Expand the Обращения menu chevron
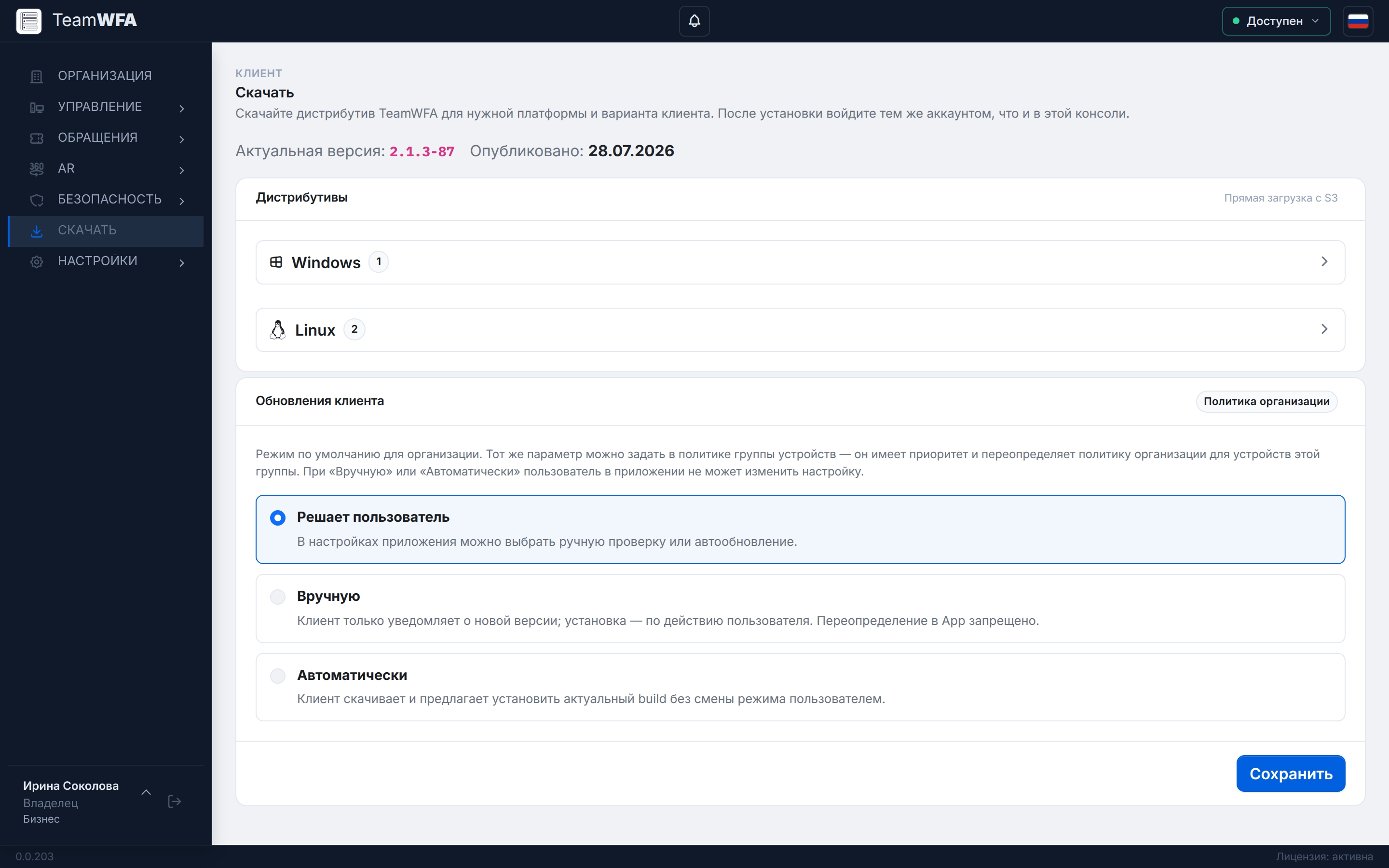Image resolution: width=1389 pixels, height=868 pixels. coord(181,139)
